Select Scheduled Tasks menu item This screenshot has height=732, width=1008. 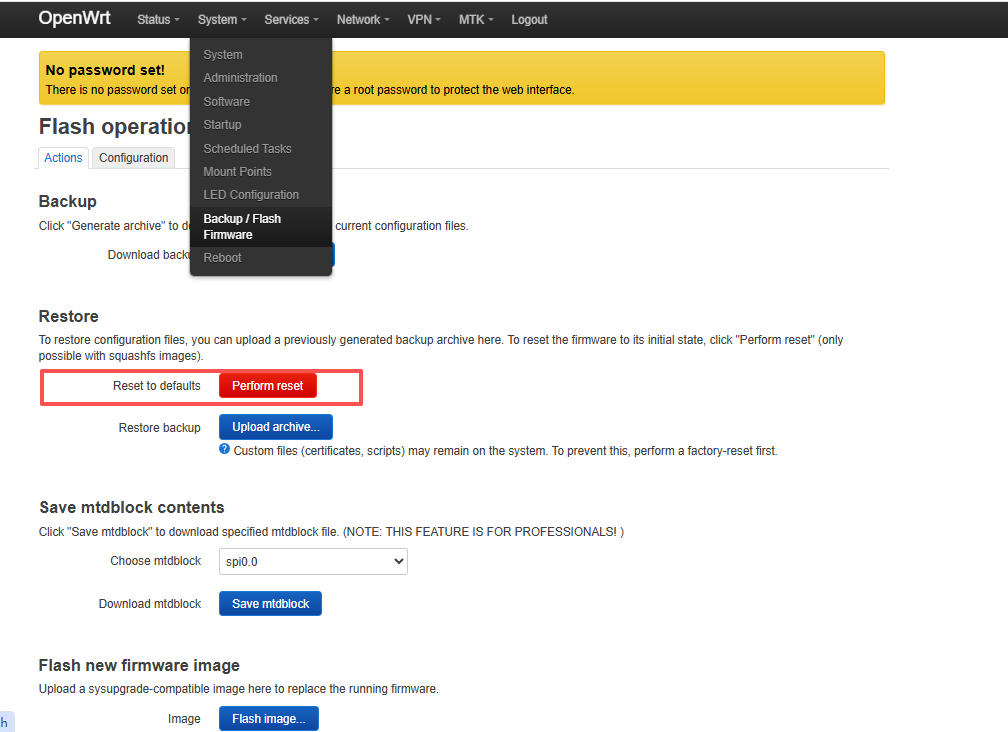pos(247,149)
